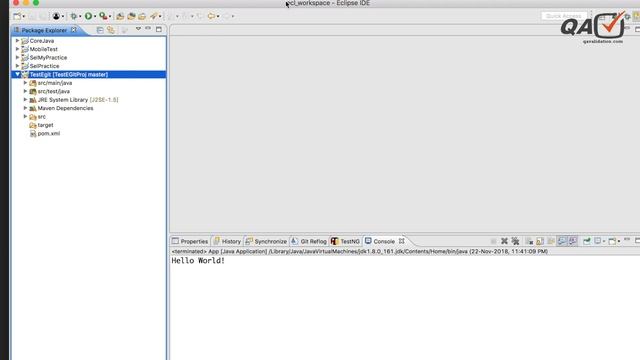Click the Open Type toolbar icon
640x360 pixels.
point(142,16)
